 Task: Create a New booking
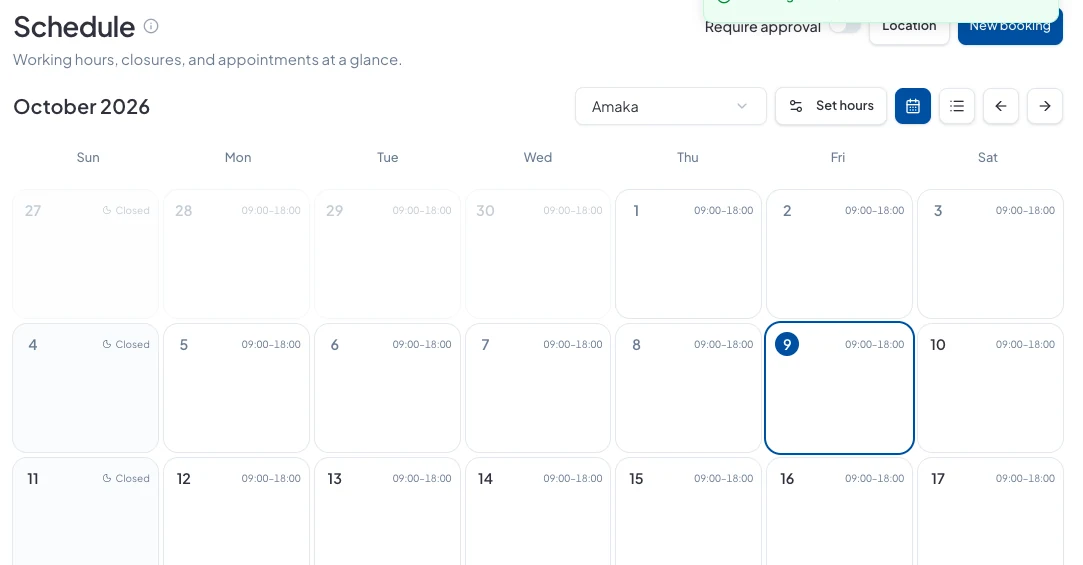click(x=1010, y=26)
